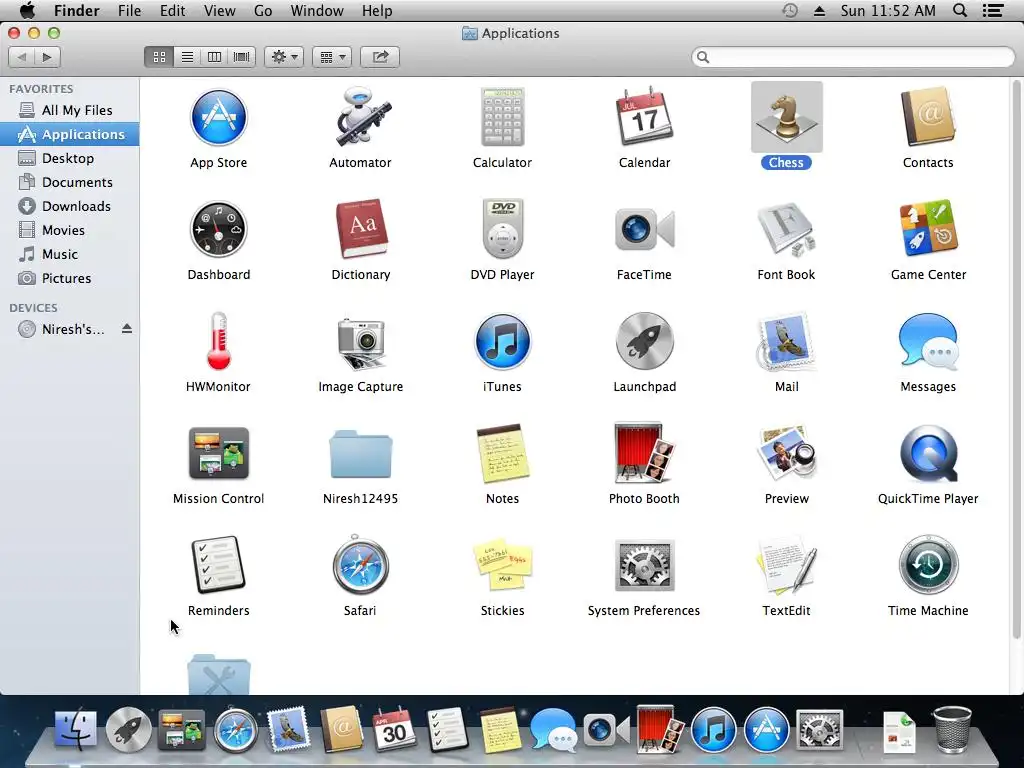Open Downloads in sidebar
This screenshot has width=1024, height=768.
pyautogui.click(x=69, y=206)
